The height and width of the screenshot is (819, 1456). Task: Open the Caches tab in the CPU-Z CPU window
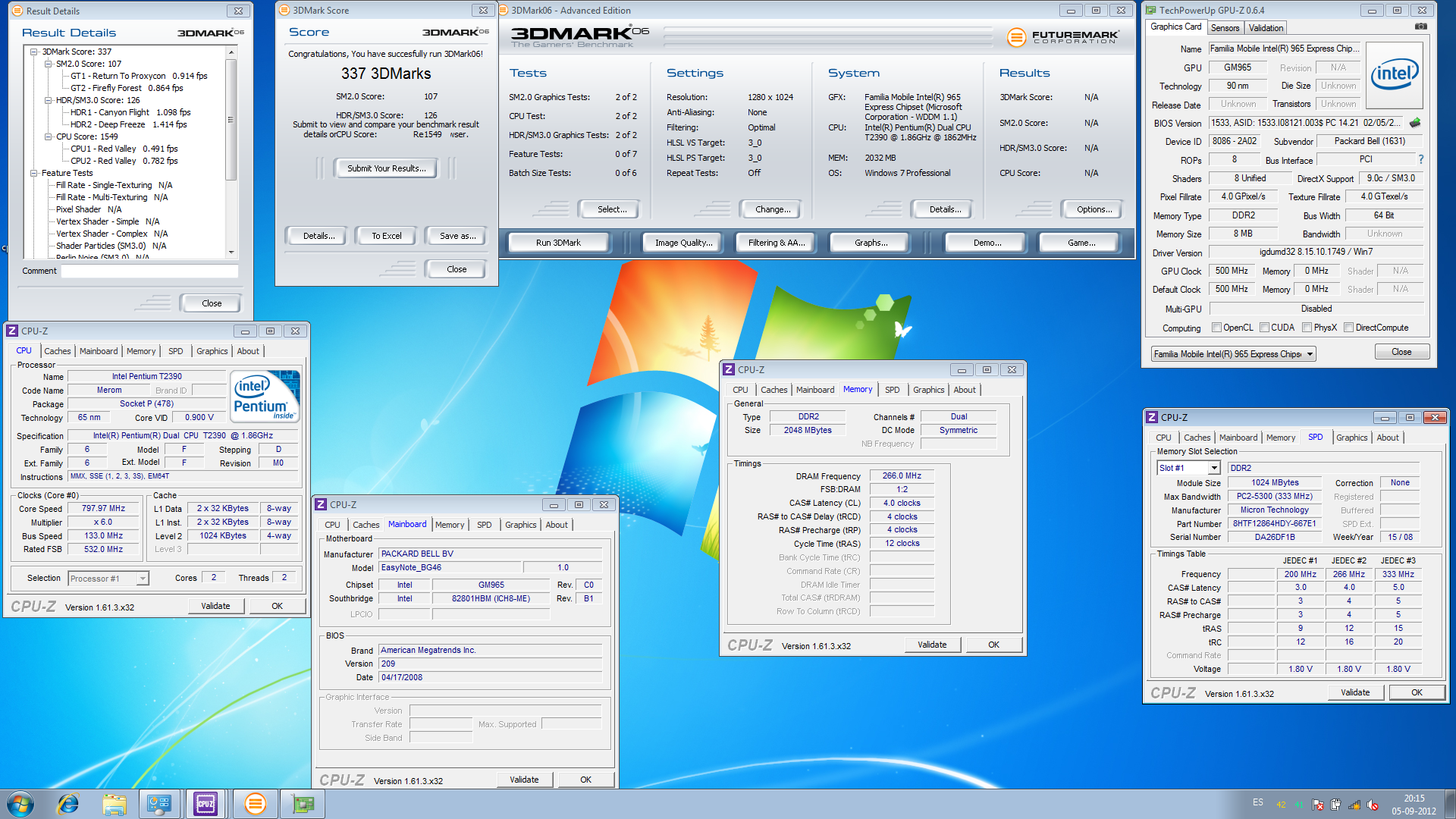pos(58,351)
